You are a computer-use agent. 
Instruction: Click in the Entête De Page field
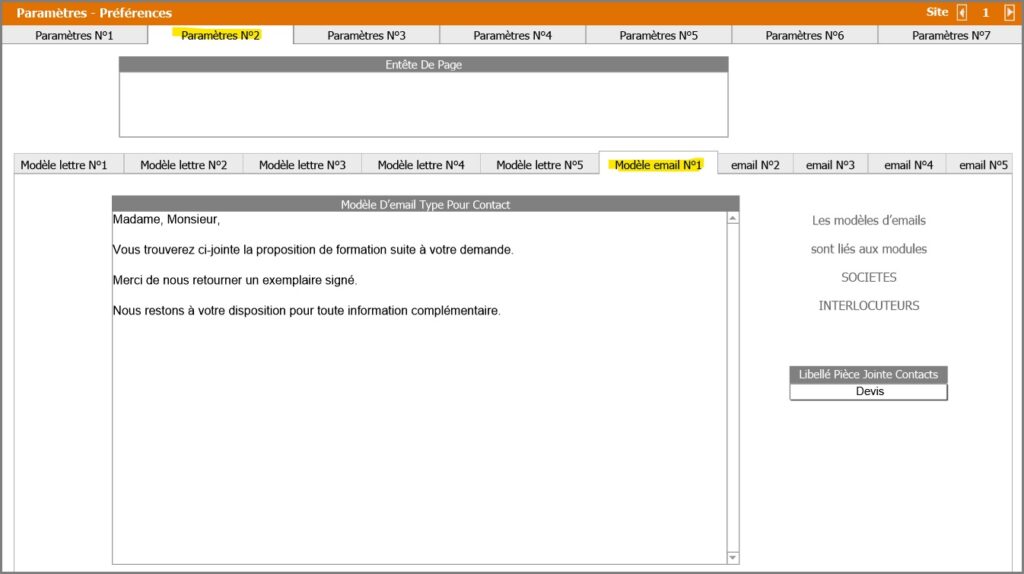pyautogui.click(x=423, y=104)
